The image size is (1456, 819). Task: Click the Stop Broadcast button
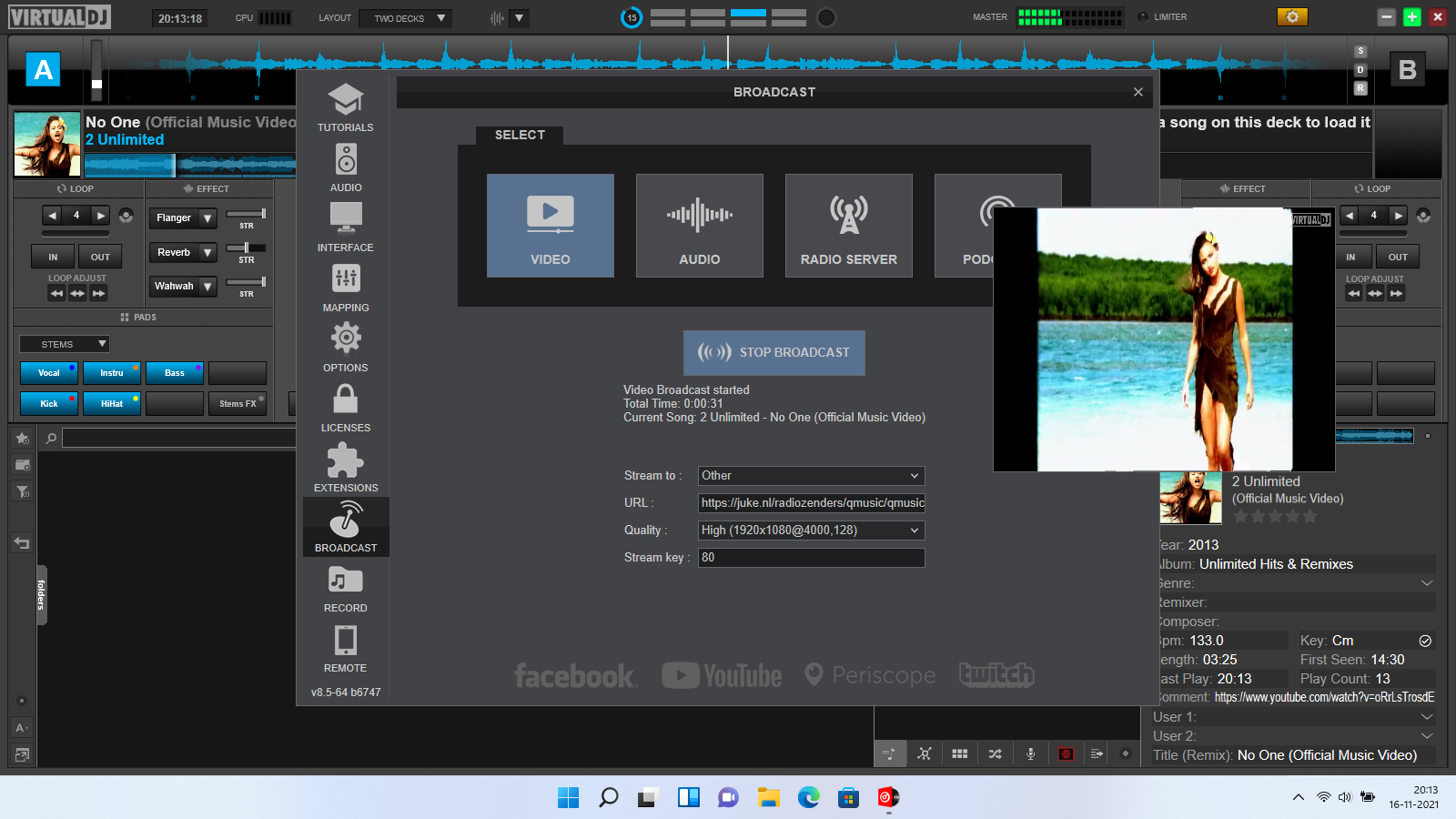(x=774, y=353)
